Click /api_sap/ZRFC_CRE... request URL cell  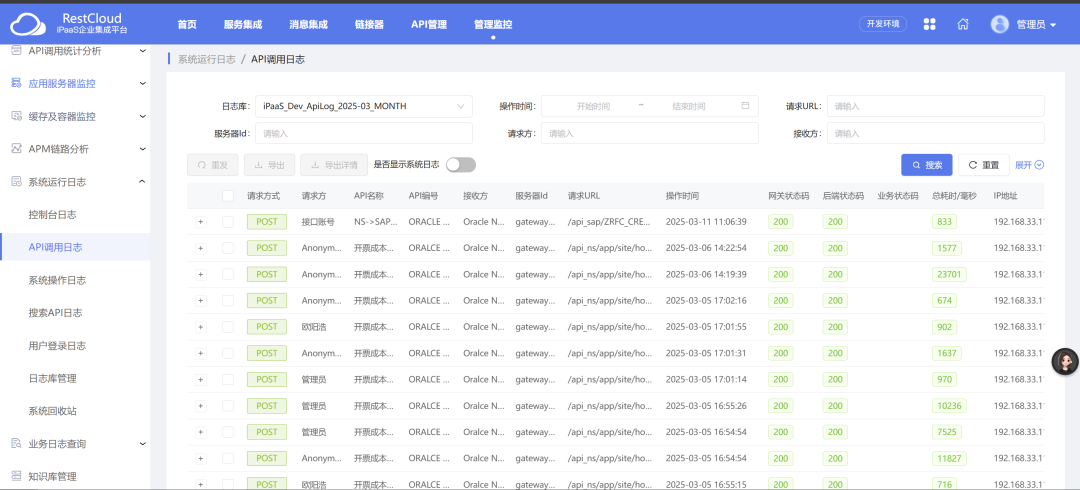610,222
